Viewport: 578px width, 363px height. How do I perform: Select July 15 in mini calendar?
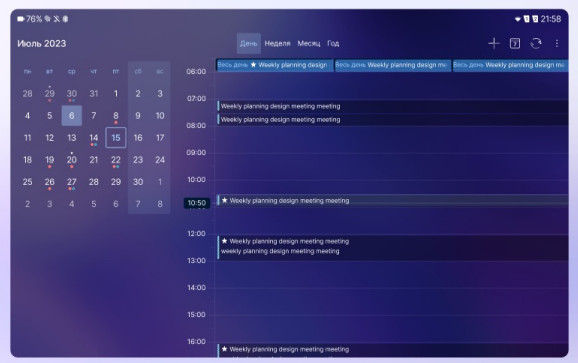pyautogui.click(x=116, y=138)
